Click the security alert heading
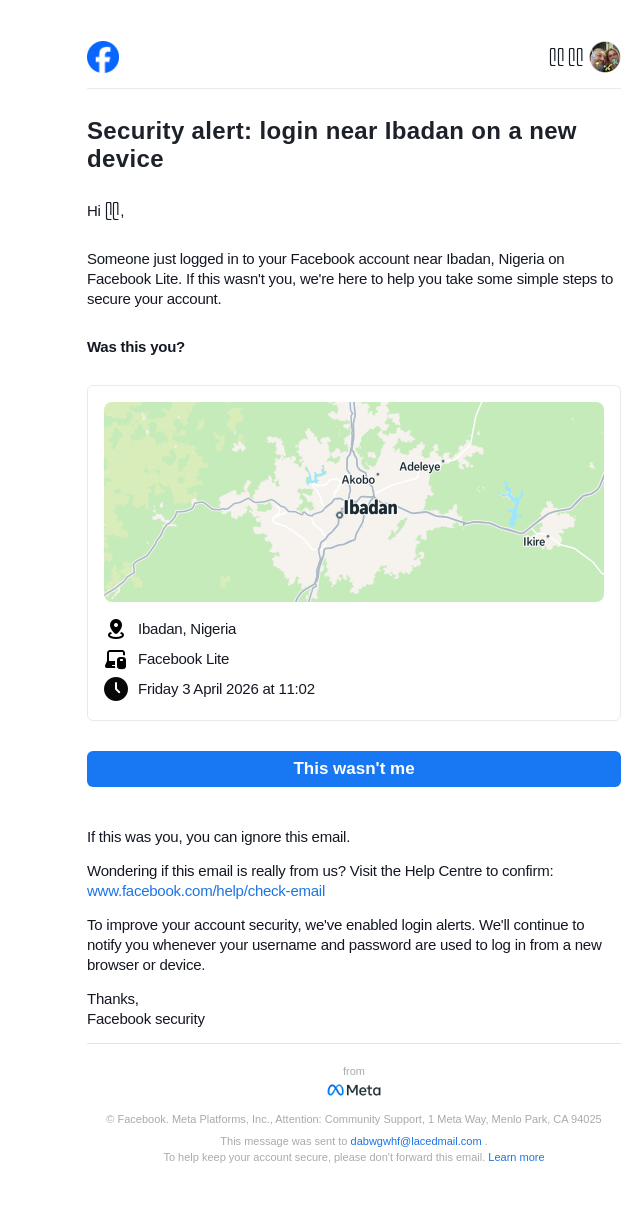Viewport: 624px width, 1213px height. pos(332,145)
